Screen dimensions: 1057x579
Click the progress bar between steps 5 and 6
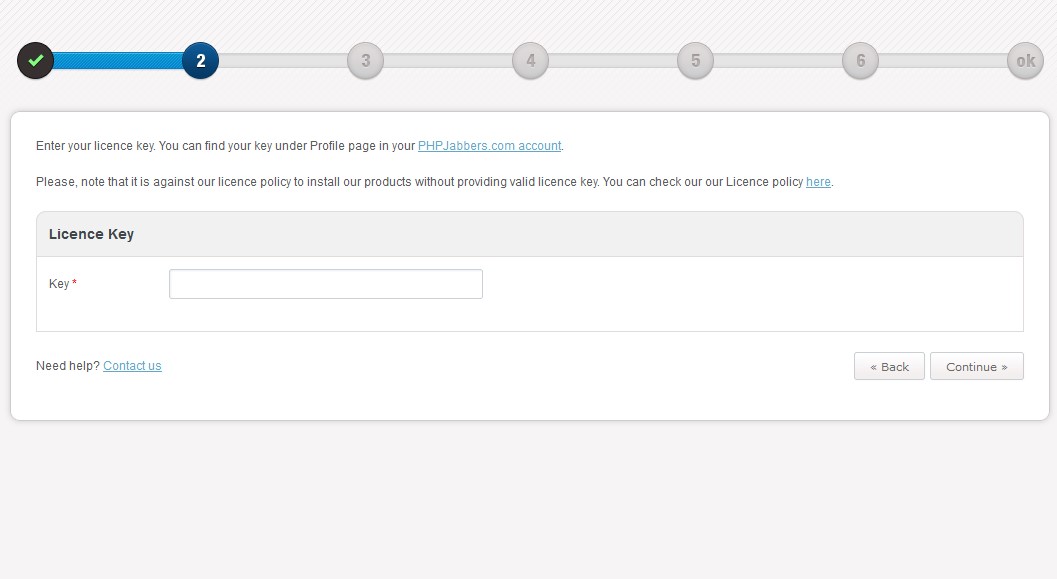coord(778,61)
